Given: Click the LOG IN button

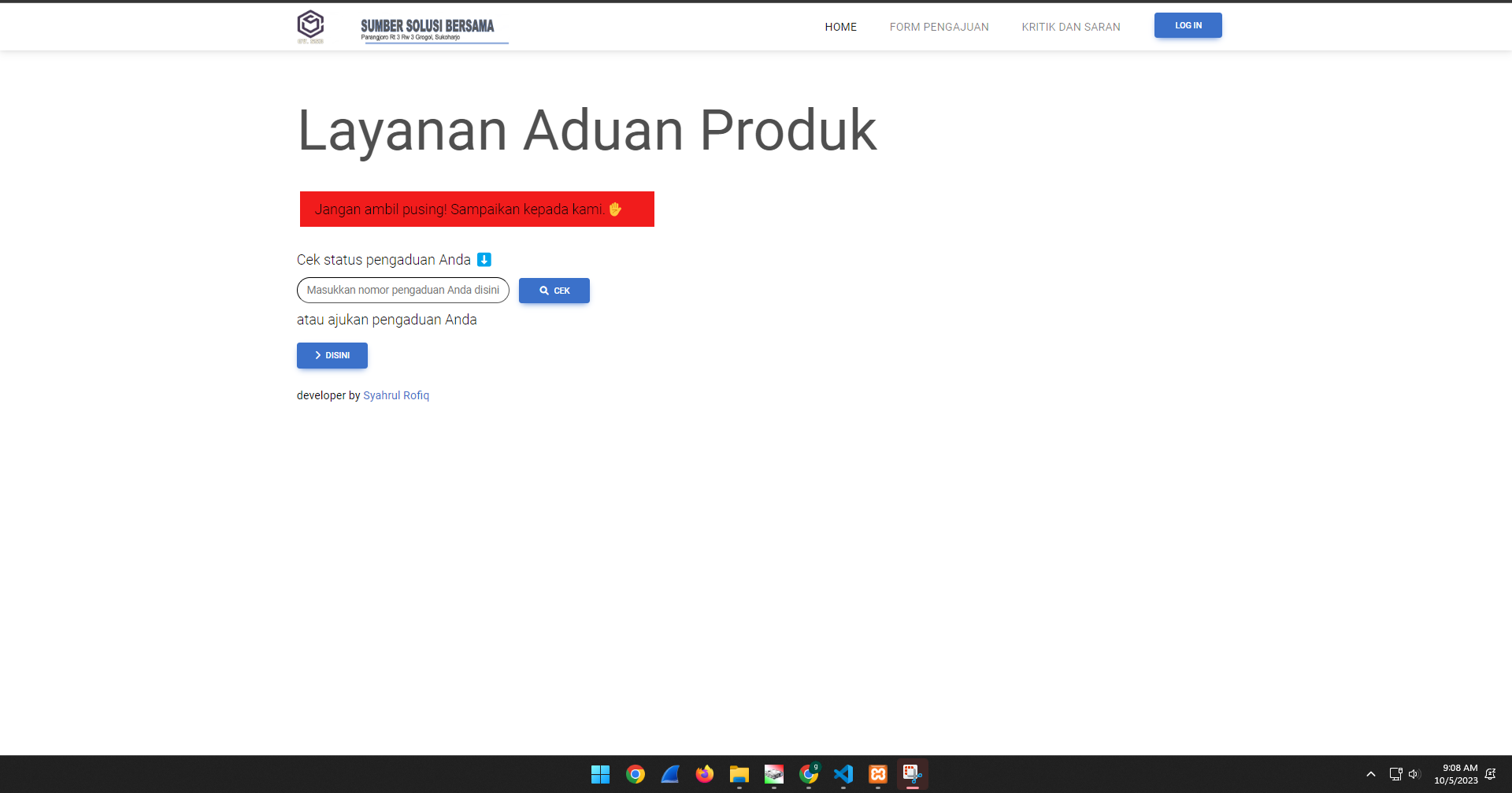Looking at the screenshot, I should [x=1188, y=25].
